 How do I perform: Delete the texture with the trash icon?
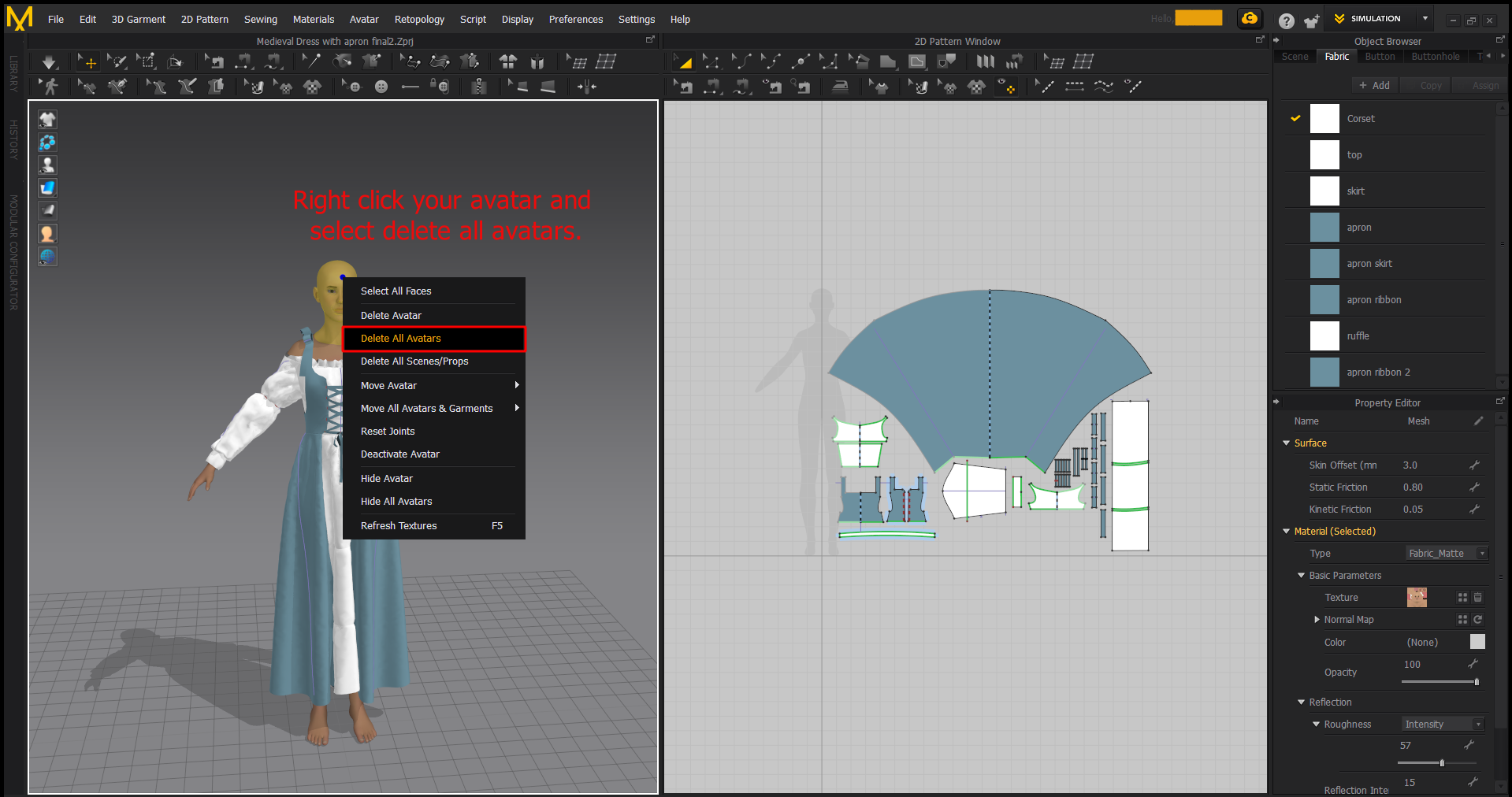pyautogui.click(x=1478, y=598)
